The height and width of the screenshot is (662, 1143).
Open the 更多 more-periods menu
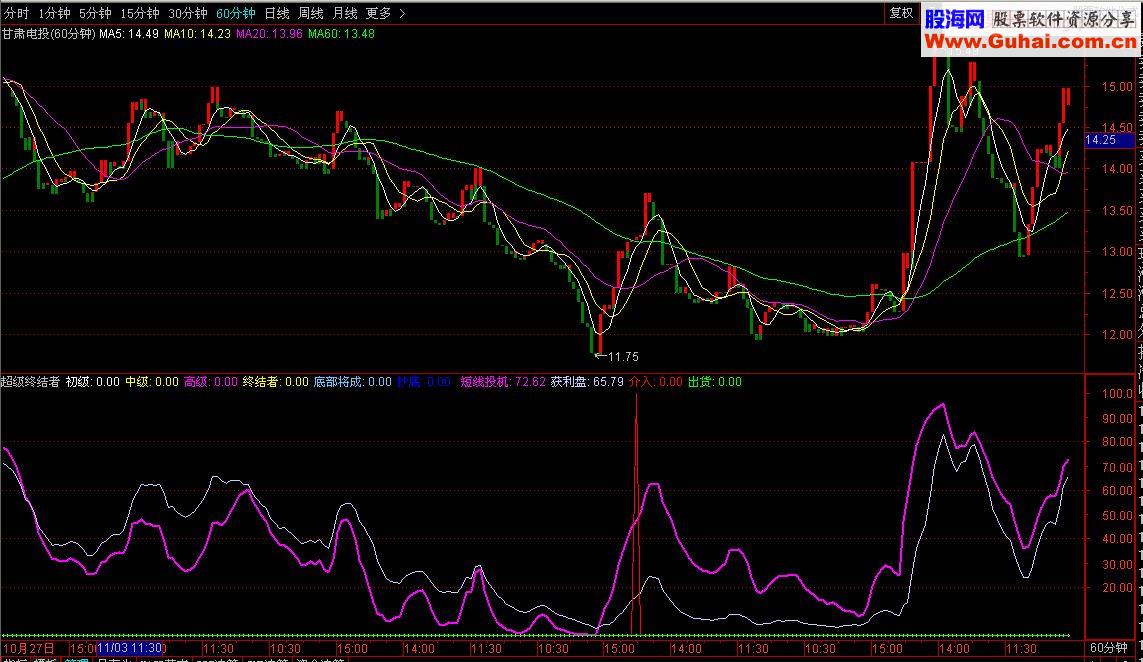378,13
